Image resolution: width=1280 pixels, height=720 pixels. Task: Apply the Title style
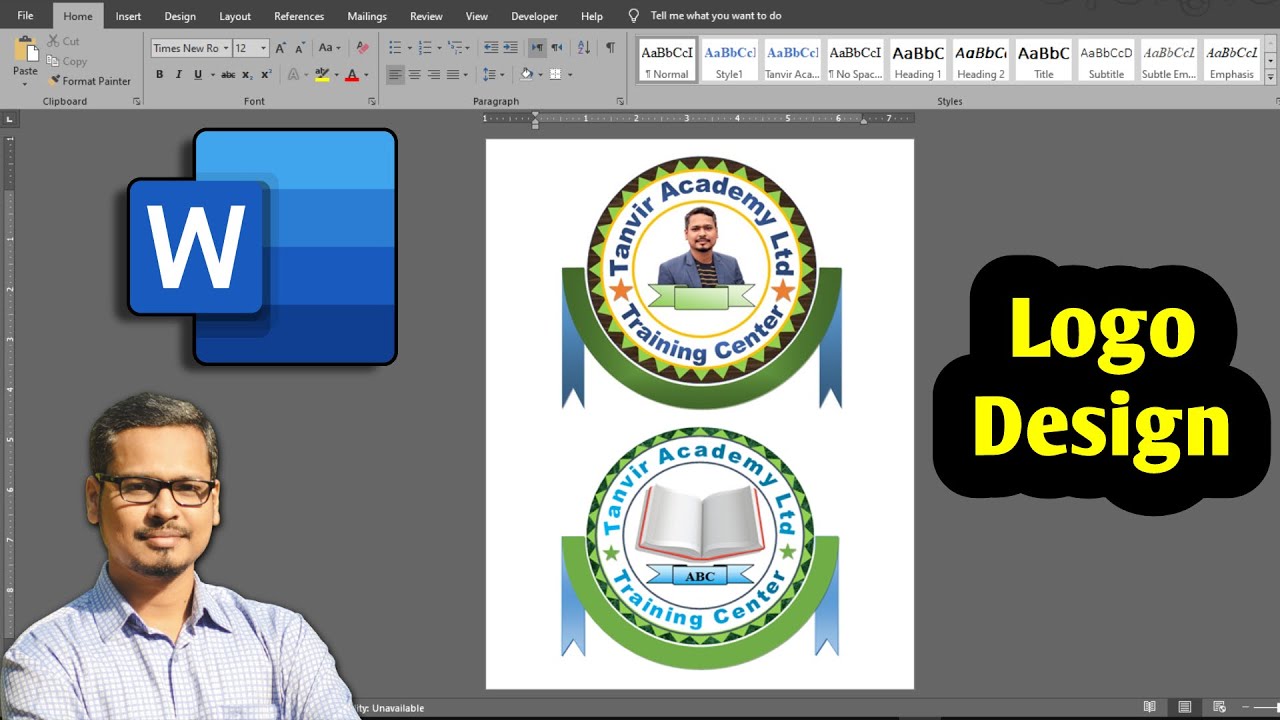pyautogui.click(x=1043, y=61)
